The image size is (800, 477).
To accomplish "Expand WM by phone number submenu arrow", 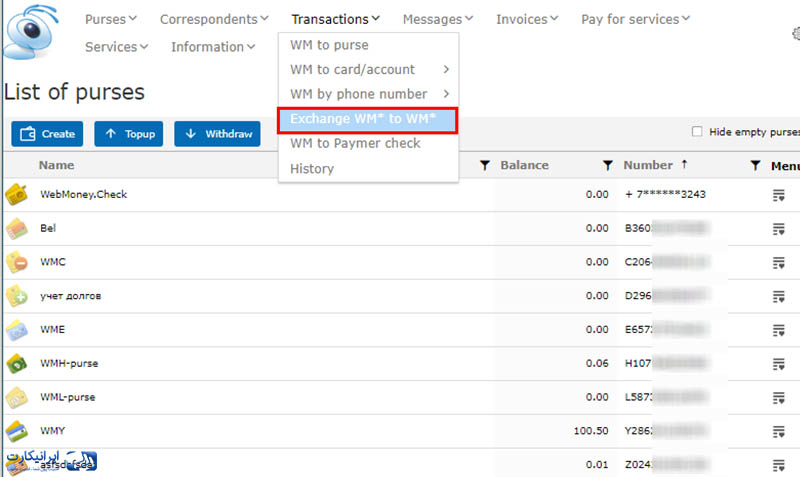I will 446,94.
